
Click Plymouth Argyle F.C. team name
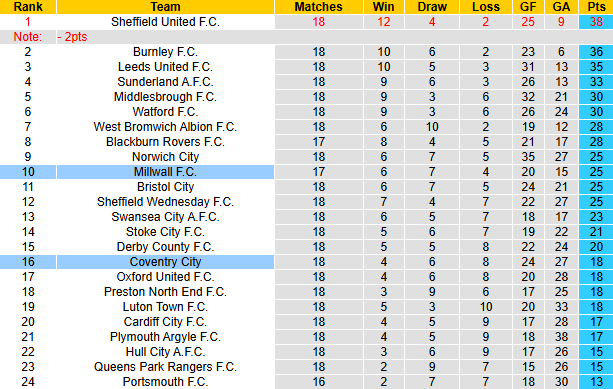click(165, 337)
